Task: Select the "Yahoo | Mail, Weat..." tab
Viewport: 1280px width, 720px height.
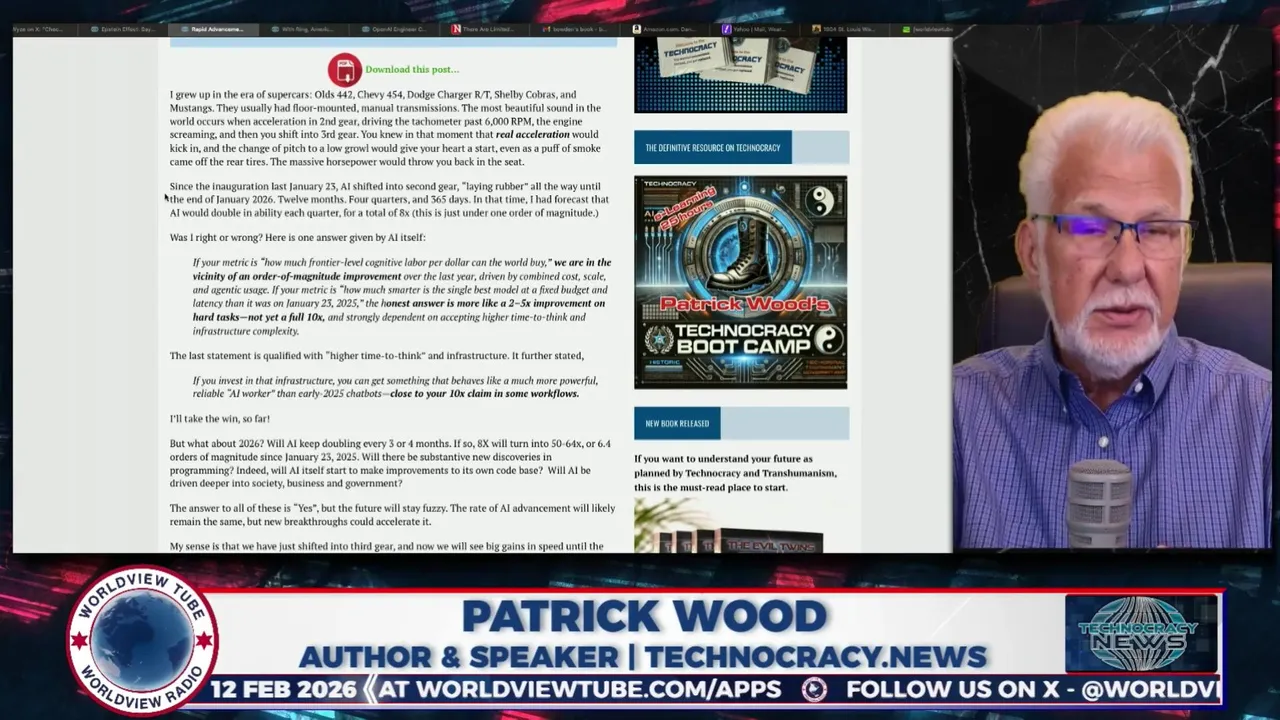Action: (753, 29)
